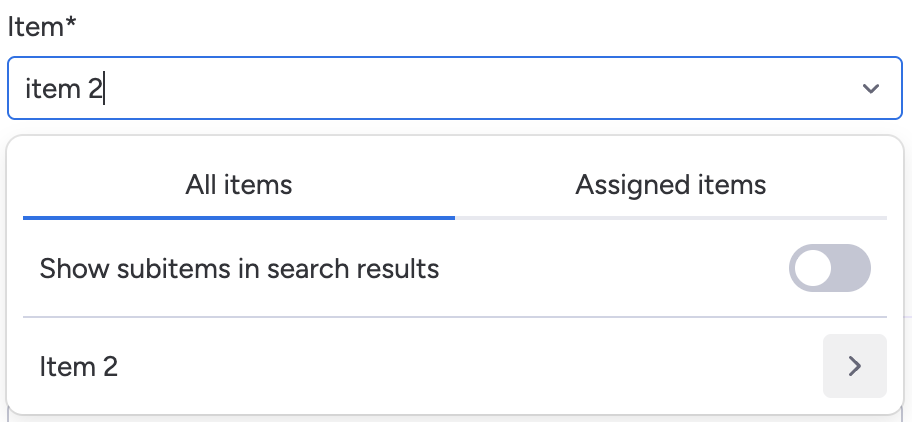The width and height of the screenshot is (912, 422).
Task: Expand Item 2 using its right chevron
Action: click(854, 366)
